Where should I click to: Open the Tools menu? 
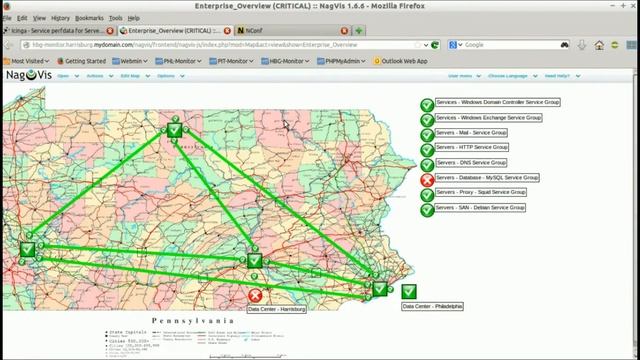click(116, 18)
